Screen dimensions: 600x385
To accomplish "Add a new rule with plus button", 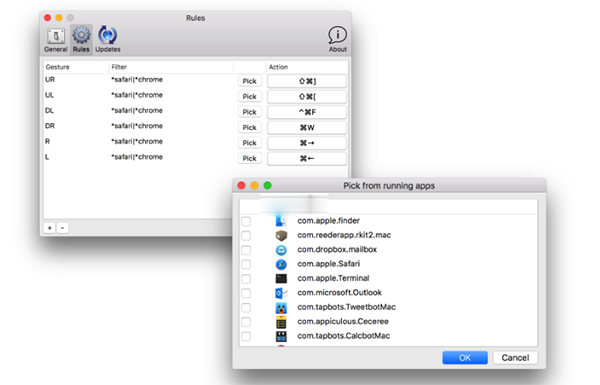I will click(x=50, y=228).
